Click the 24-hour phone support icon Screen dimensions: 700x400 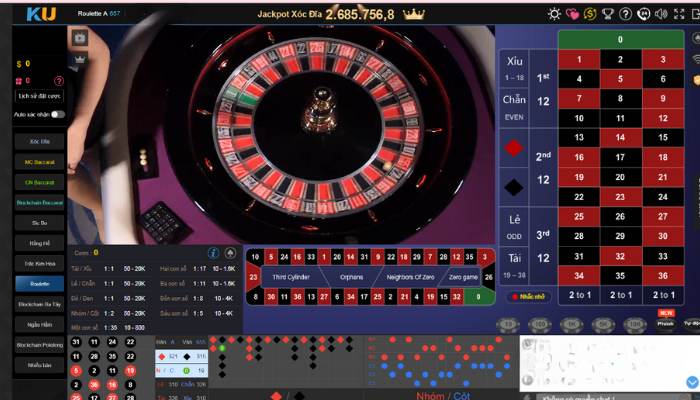(643, 14)
